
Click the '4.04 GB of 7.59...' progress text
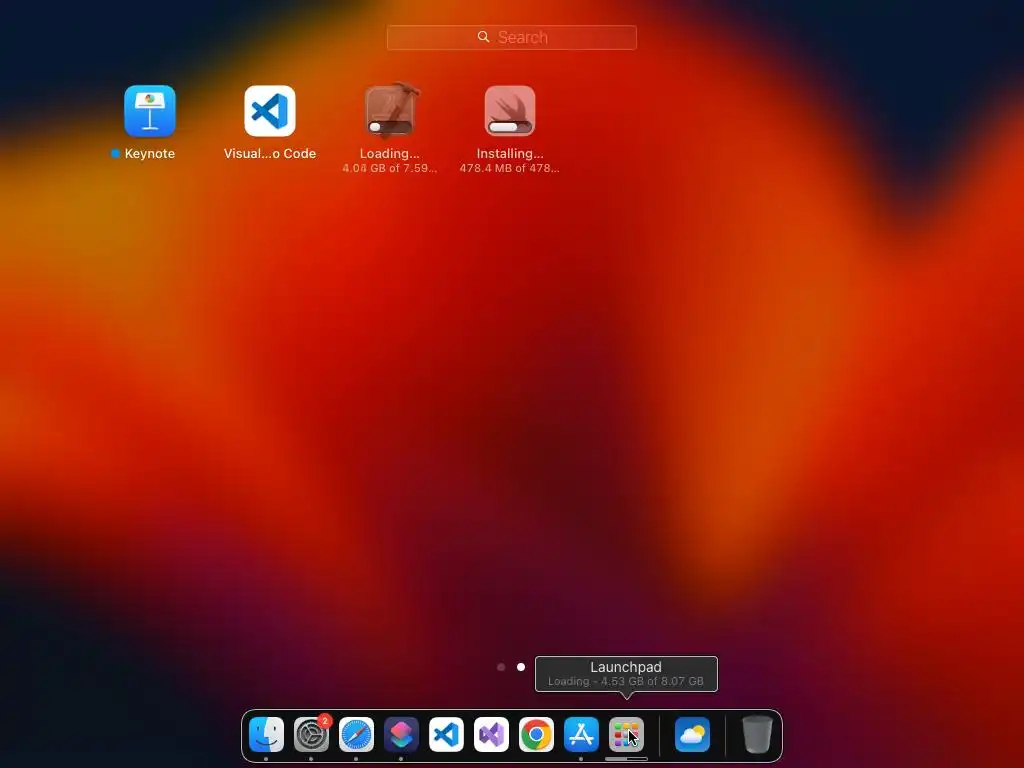coord(390,168)
